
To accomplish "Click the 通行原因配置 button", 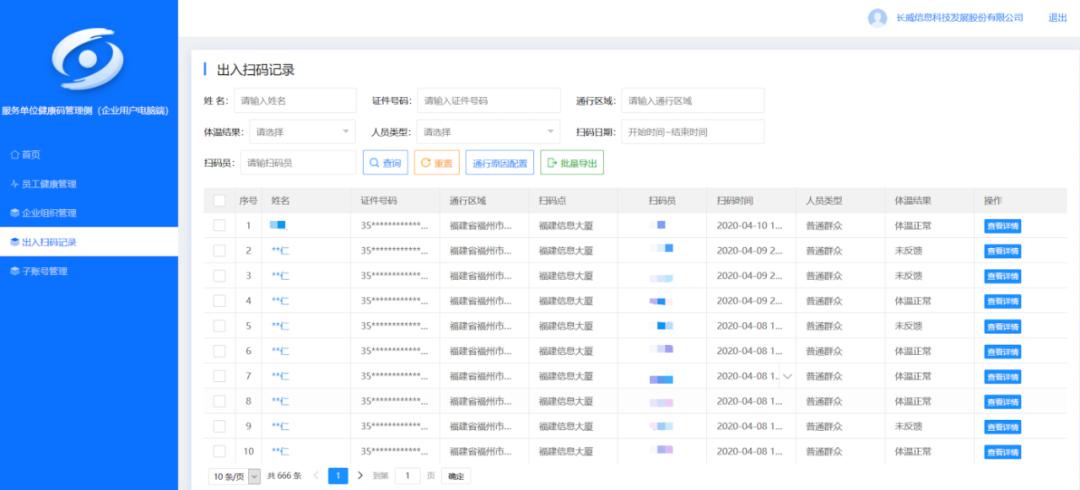I will tap(500, 163).
